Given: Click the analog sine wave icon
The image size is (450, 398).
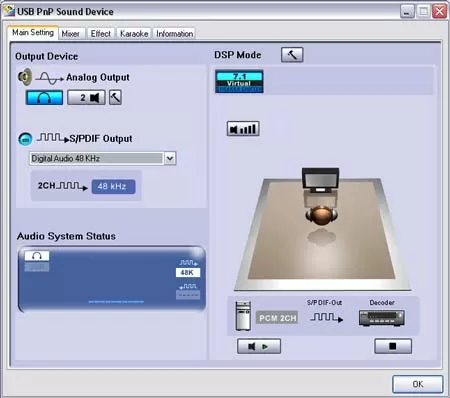Looking at the screenshot, I should coord(49,78).
